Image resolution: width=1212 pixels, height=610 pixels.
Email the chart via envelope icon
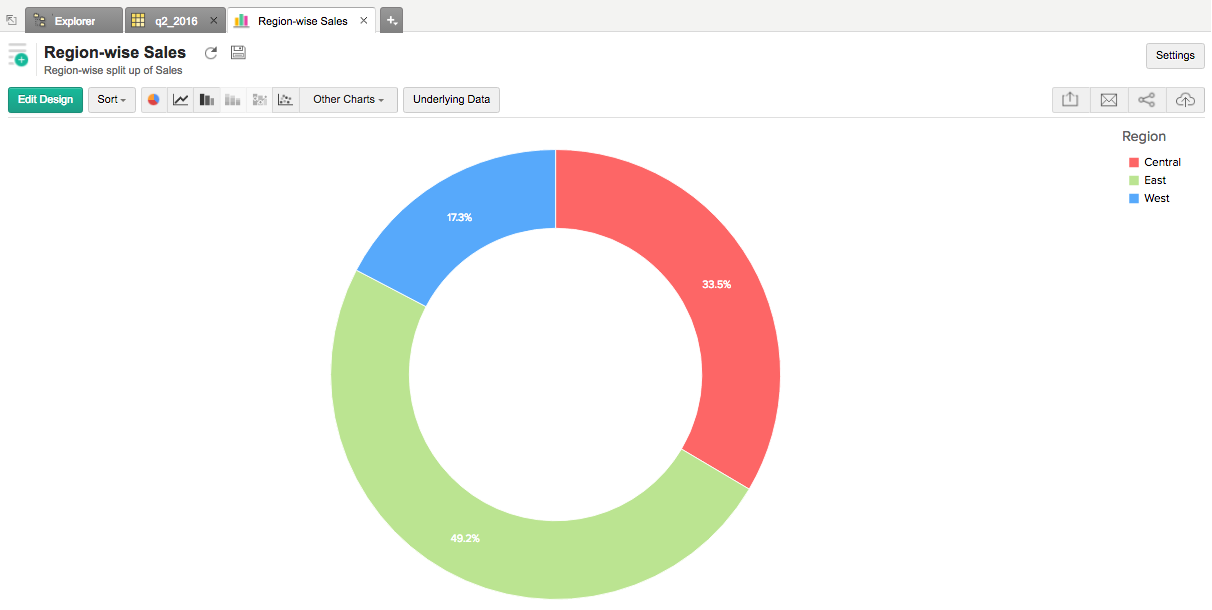tap(1108, 100)
